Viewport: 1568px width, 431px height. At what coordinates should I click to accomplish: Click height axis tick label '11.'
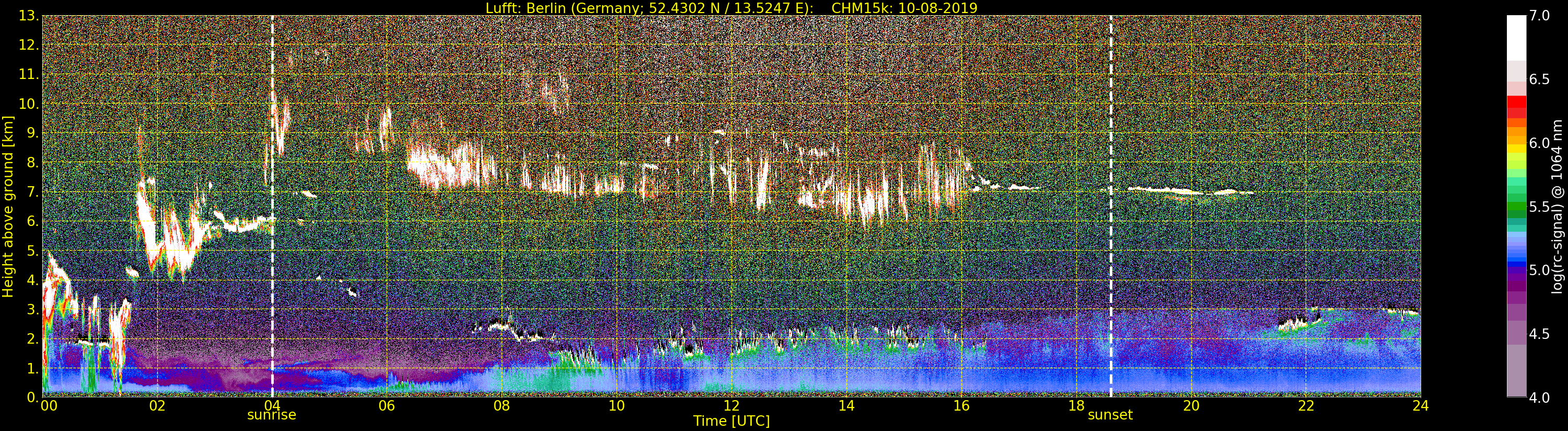point(29,75)
